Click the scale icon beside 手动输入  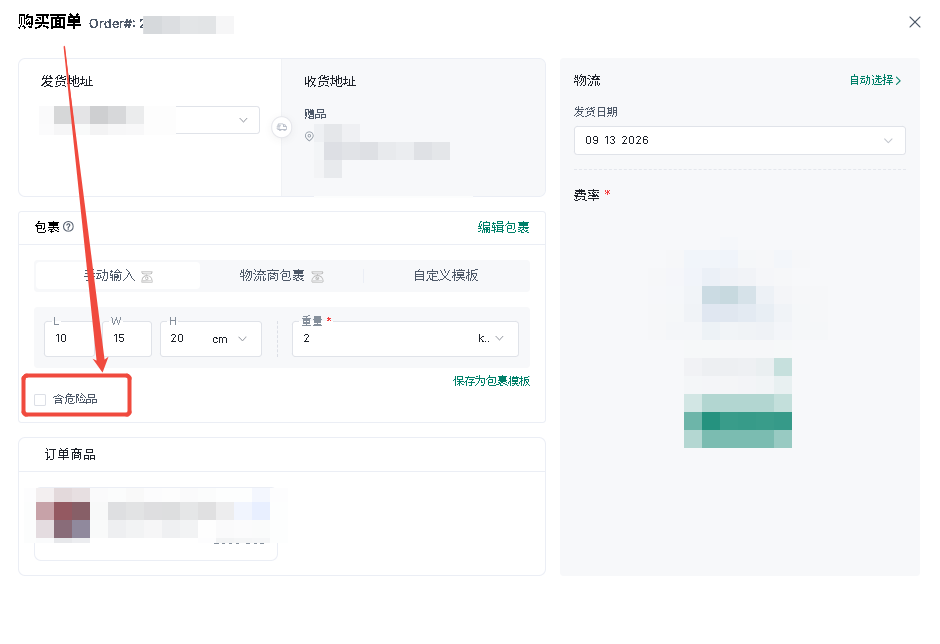coord(147,276)
